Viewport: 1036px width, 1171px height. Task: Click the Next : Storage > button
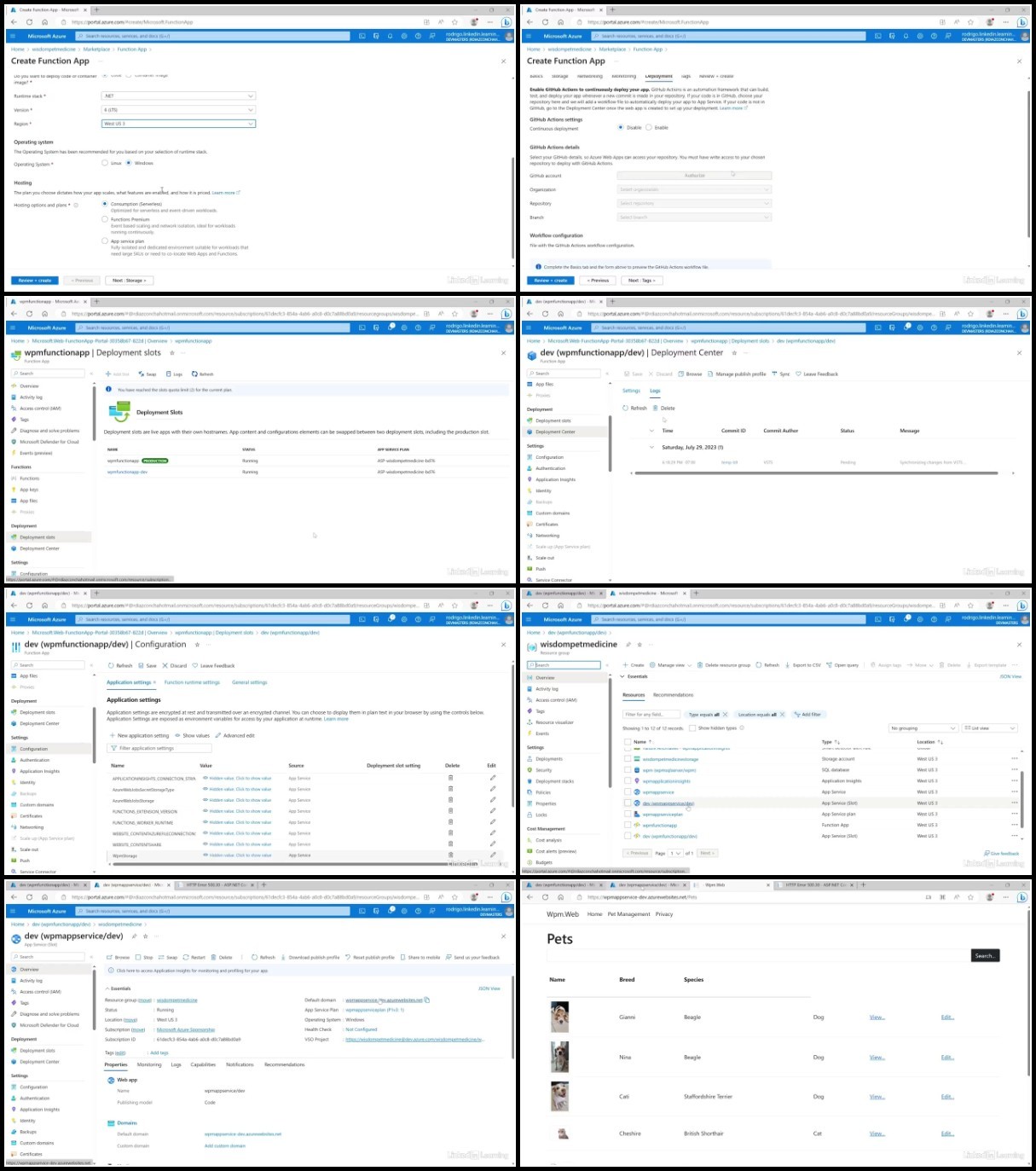click(x=130, y=280)
